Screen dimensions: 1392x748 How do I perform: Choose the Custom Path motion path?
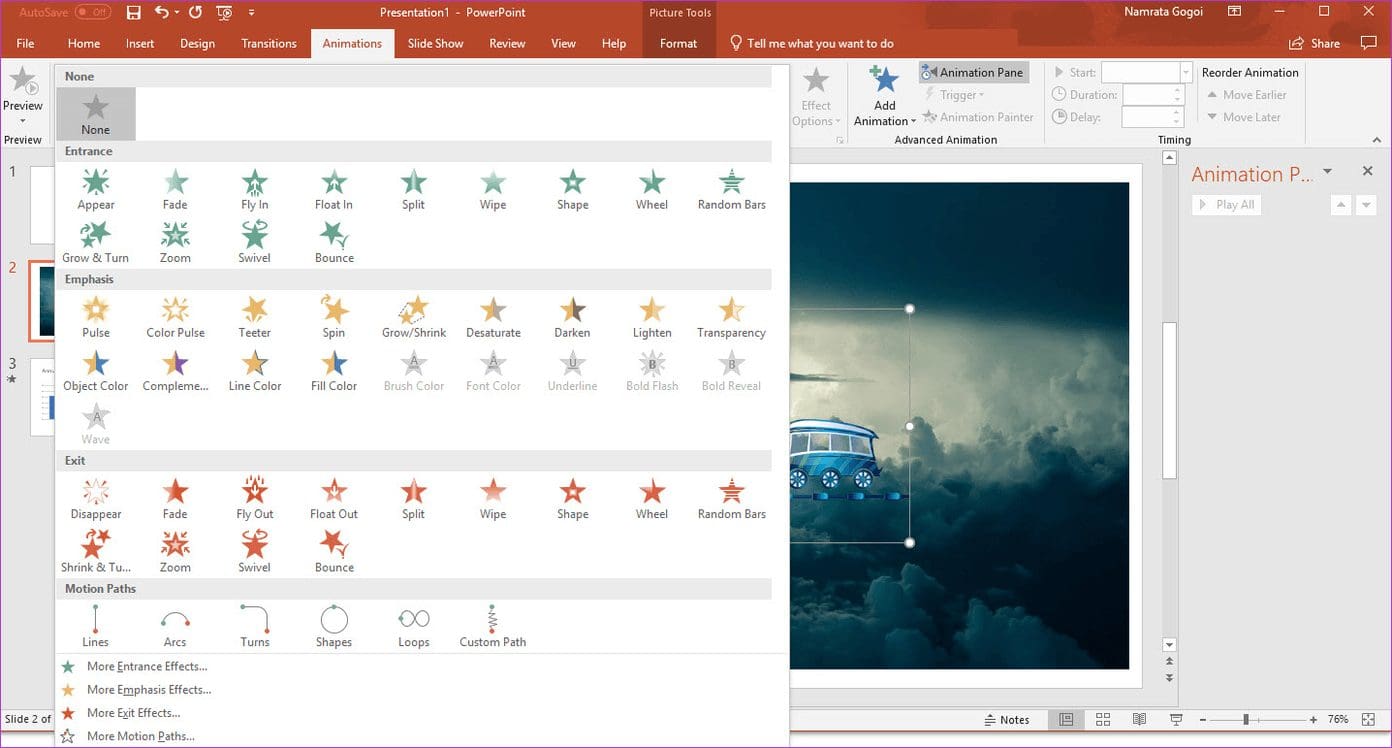[492, 626]
